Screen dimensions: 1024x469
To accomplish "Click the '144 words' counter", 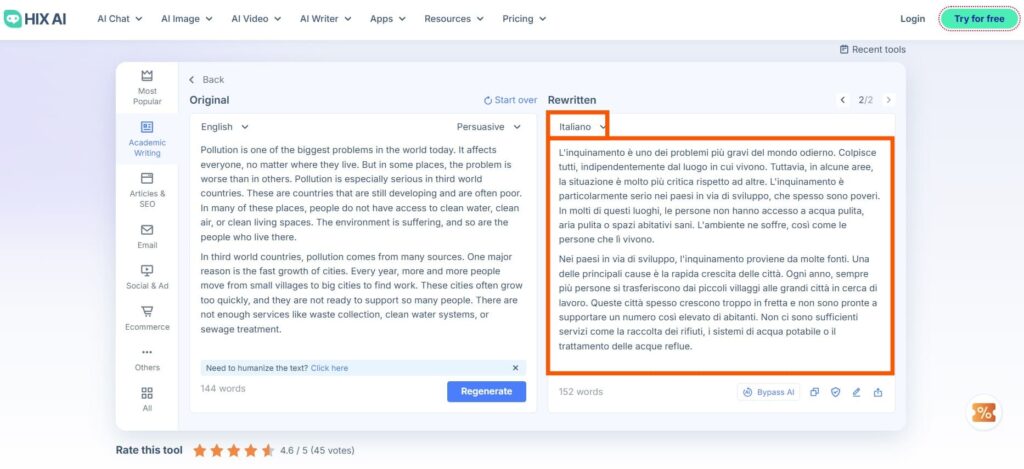I will coord(223,389).
